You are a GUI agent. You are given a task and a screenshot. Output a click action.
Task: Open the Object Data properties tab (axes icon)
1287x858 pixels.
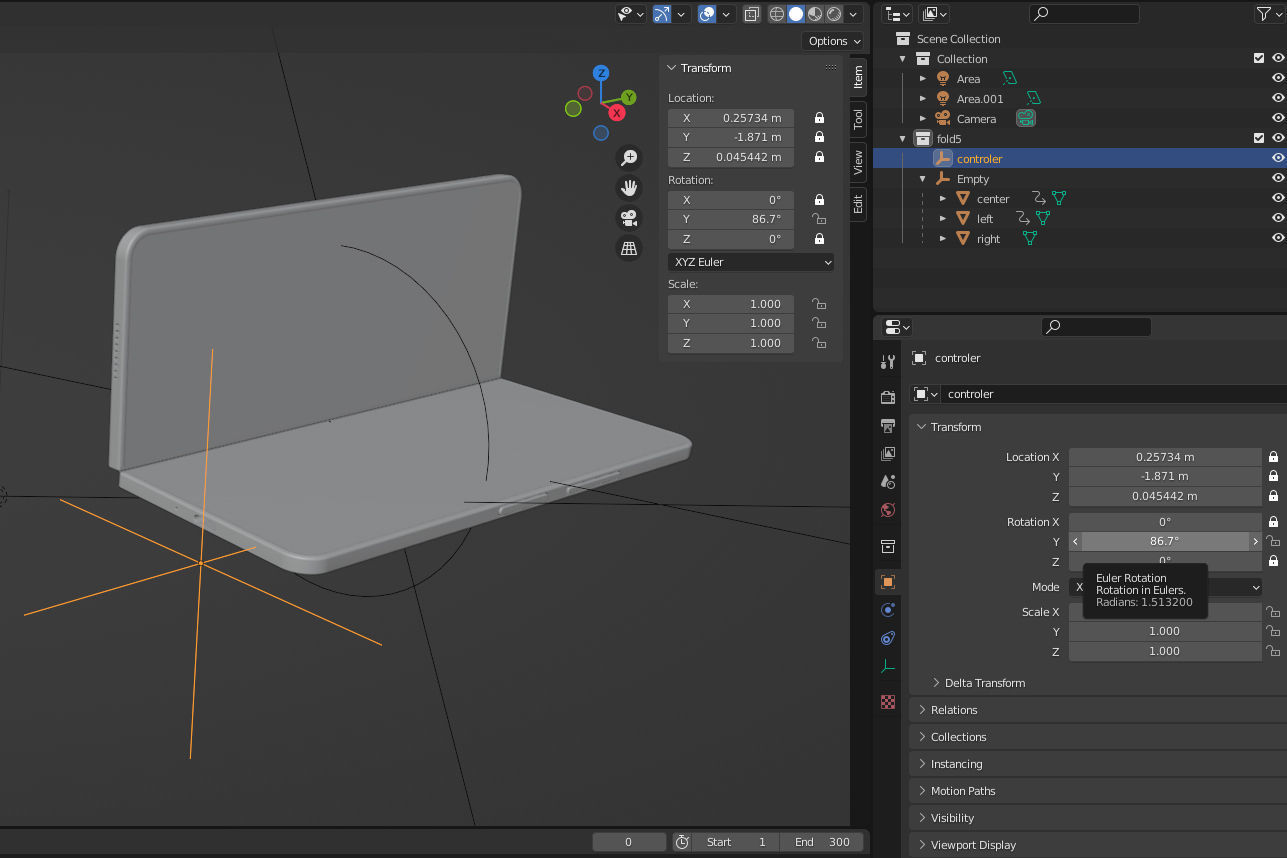pos(887,666)
